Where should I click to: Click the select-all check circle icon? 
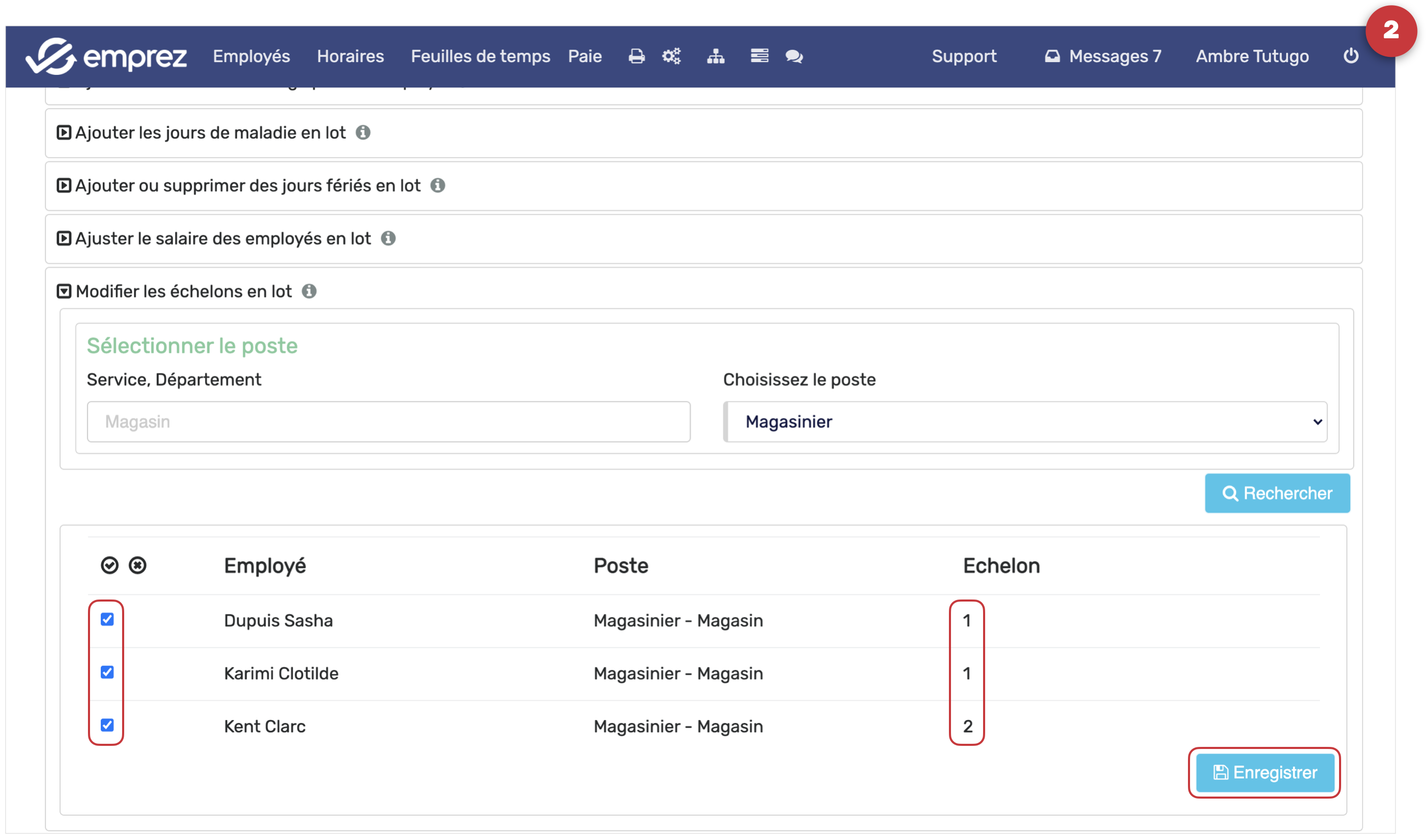point(109,565)
